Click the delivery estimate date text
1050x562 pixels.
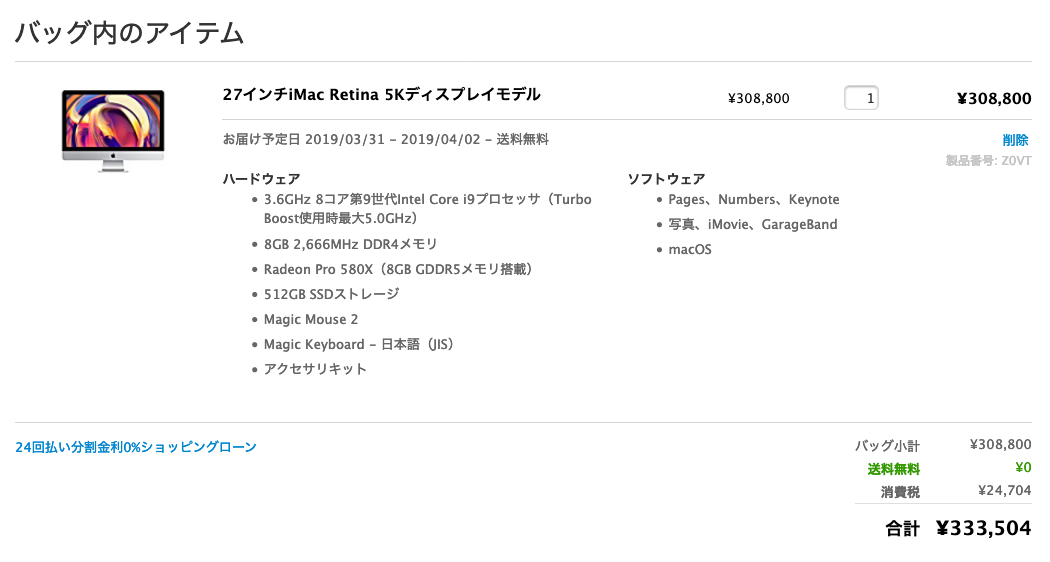click(385, 139)
